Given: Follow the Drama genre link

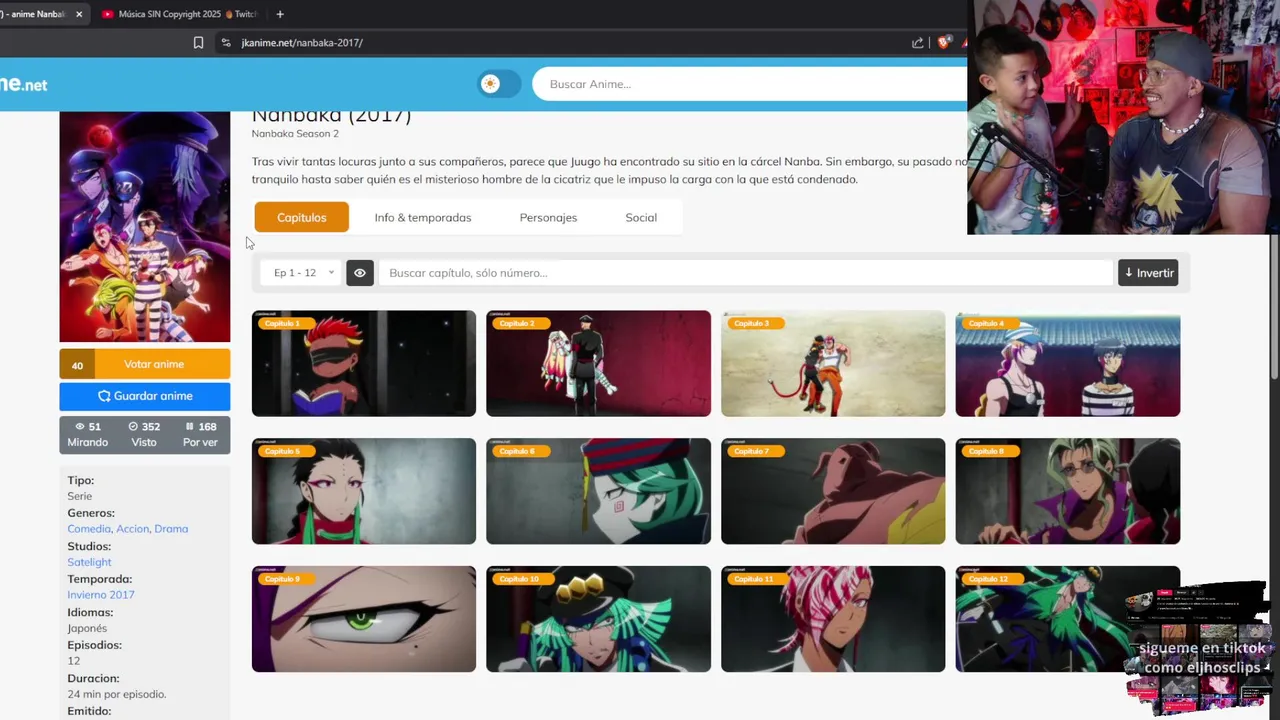Looking at the screenshot, I should [x=171, y=529].
